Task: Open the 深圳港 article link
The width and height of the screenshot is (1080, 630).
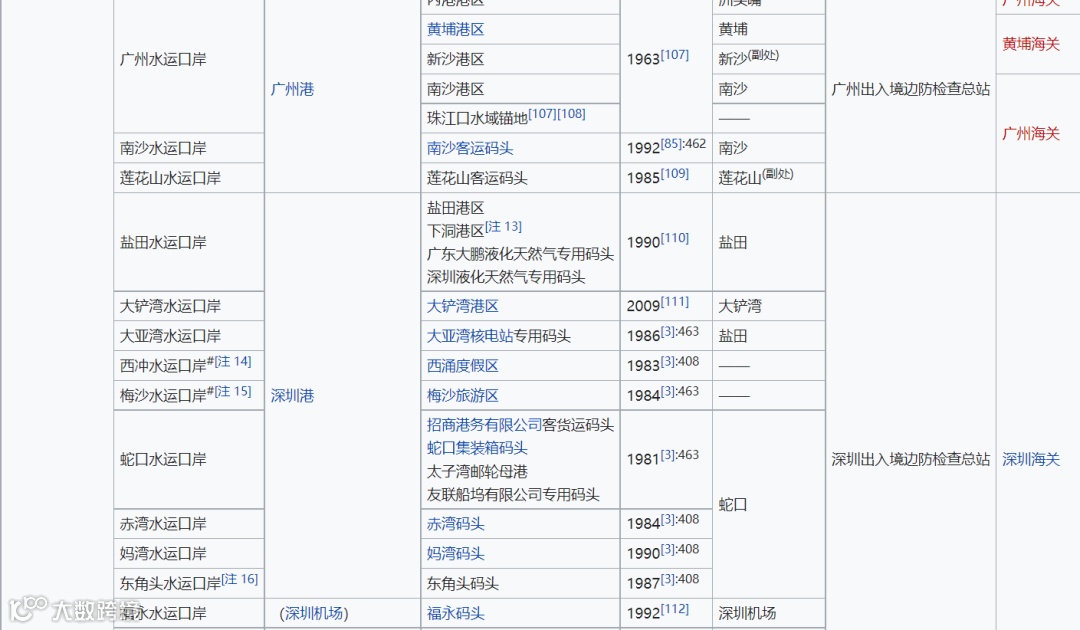Action: click(x=292, y=395)
